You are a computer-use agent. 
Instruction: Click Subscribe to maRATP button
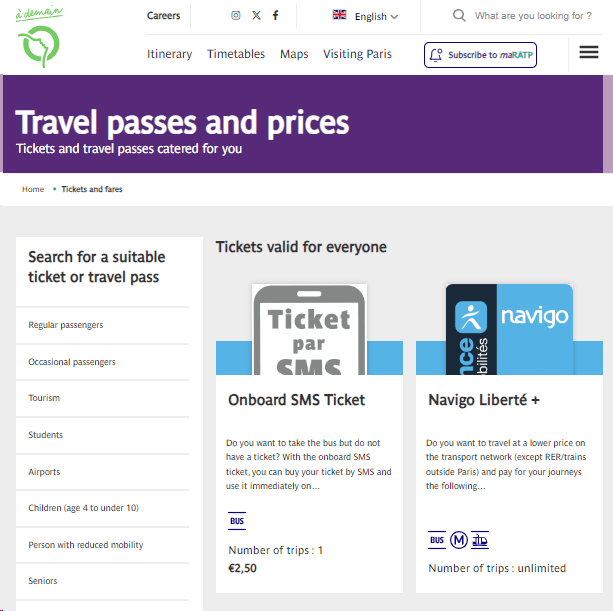click(x=480, y=55)
